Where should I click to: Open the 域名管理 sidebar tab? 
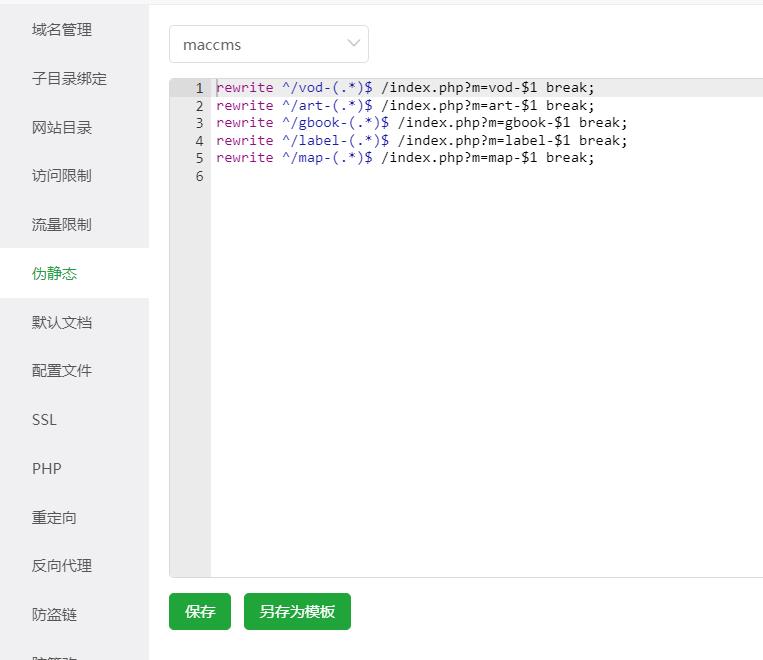coord(62,30)
